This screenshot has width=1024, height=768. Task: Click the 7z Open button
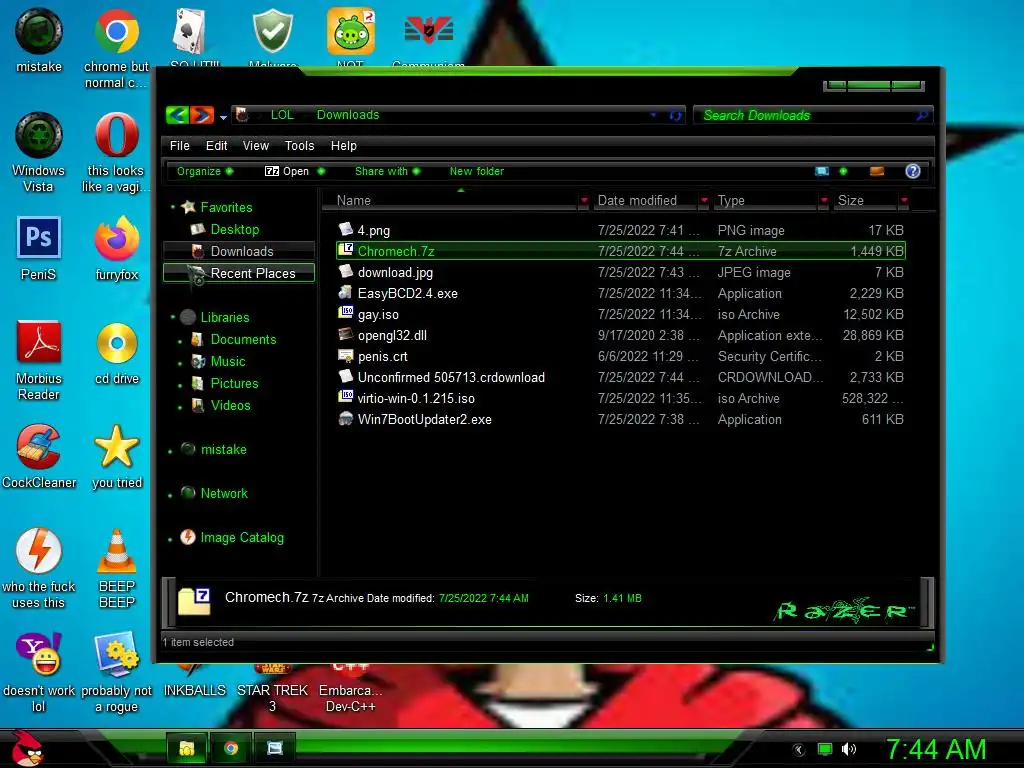[x=287, y=171]
